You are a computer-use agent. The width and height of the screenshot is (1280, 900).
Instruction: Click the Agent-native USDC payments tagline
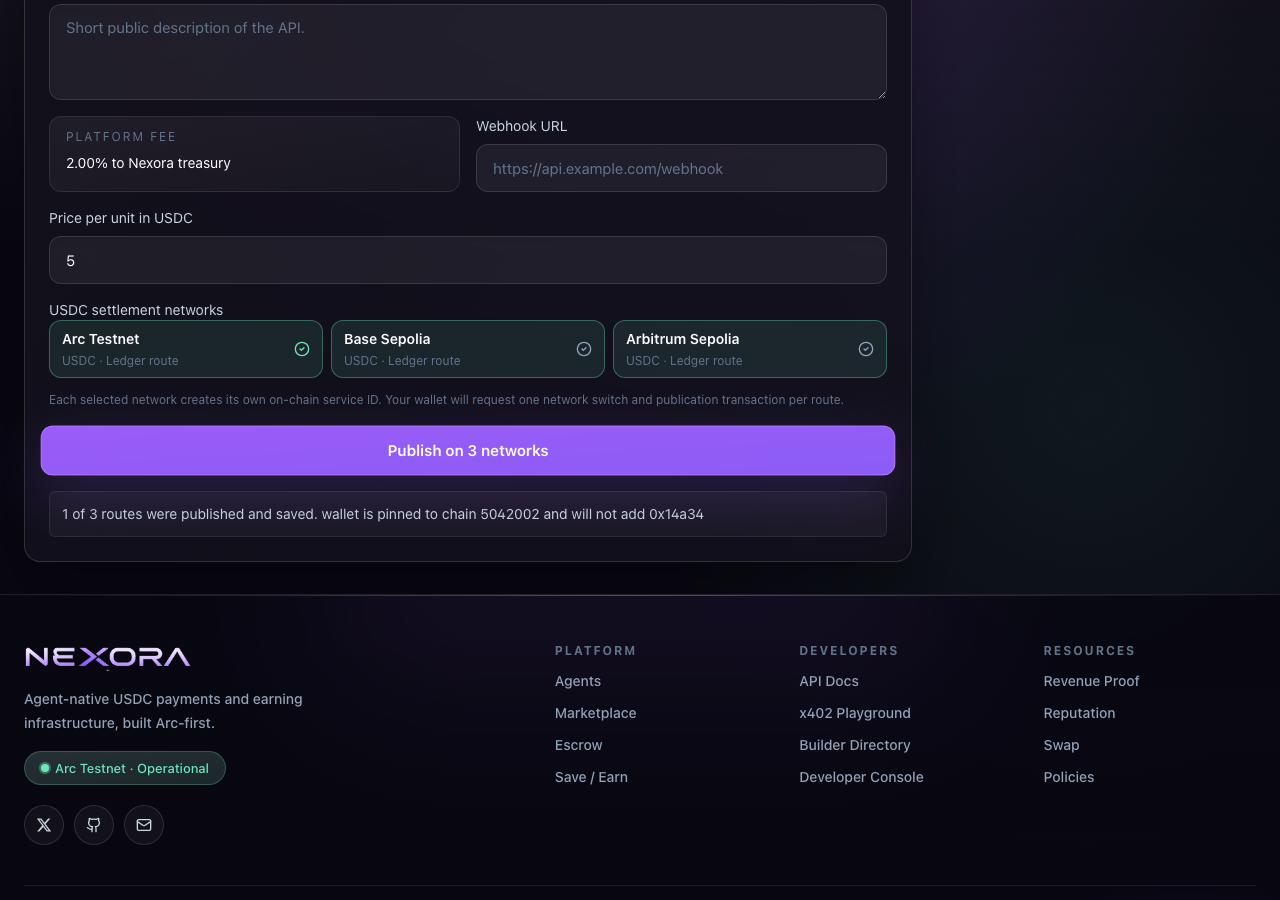point(163,711)
